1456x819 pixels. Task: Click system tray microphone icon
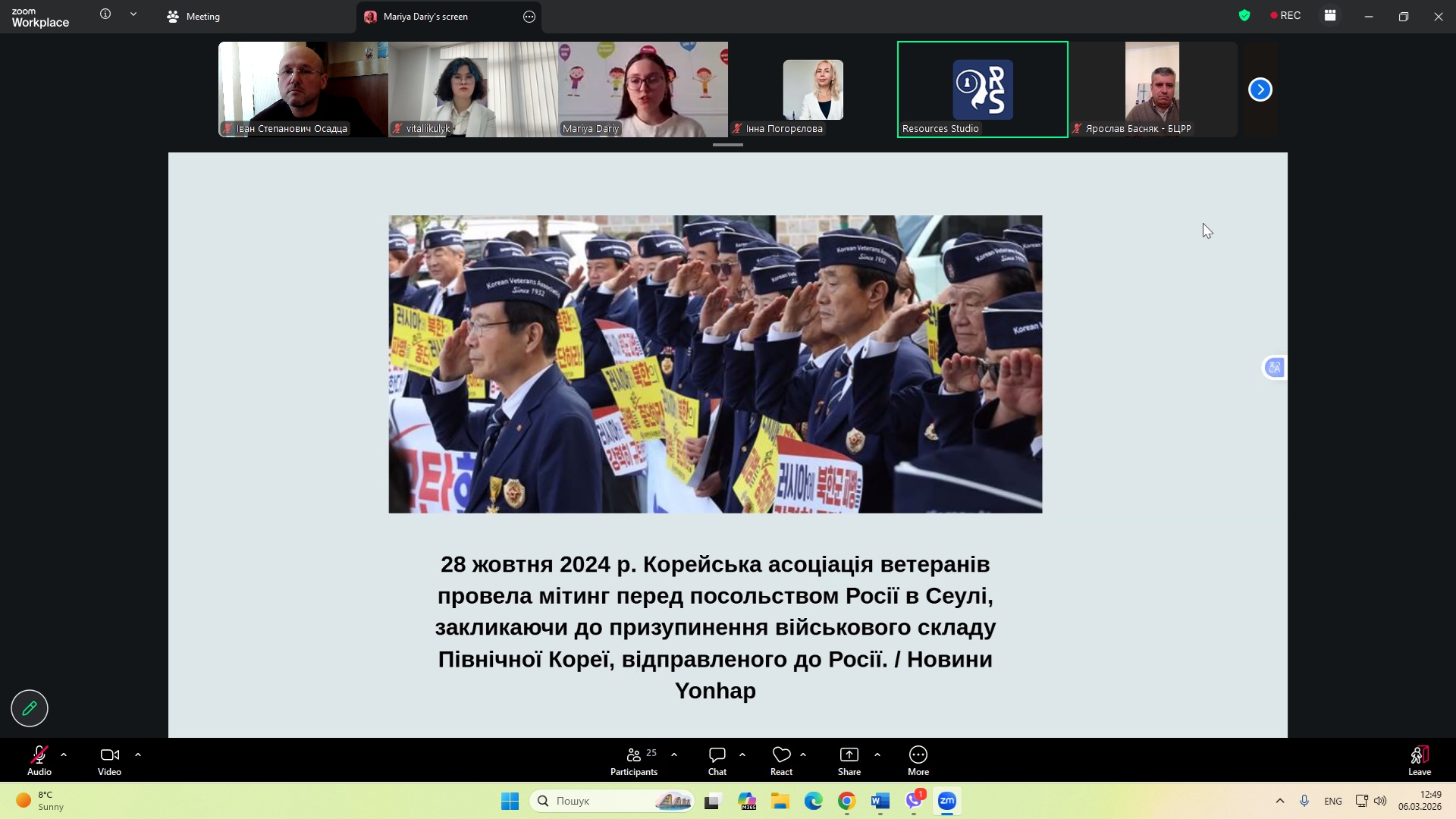pos(1304,801)
